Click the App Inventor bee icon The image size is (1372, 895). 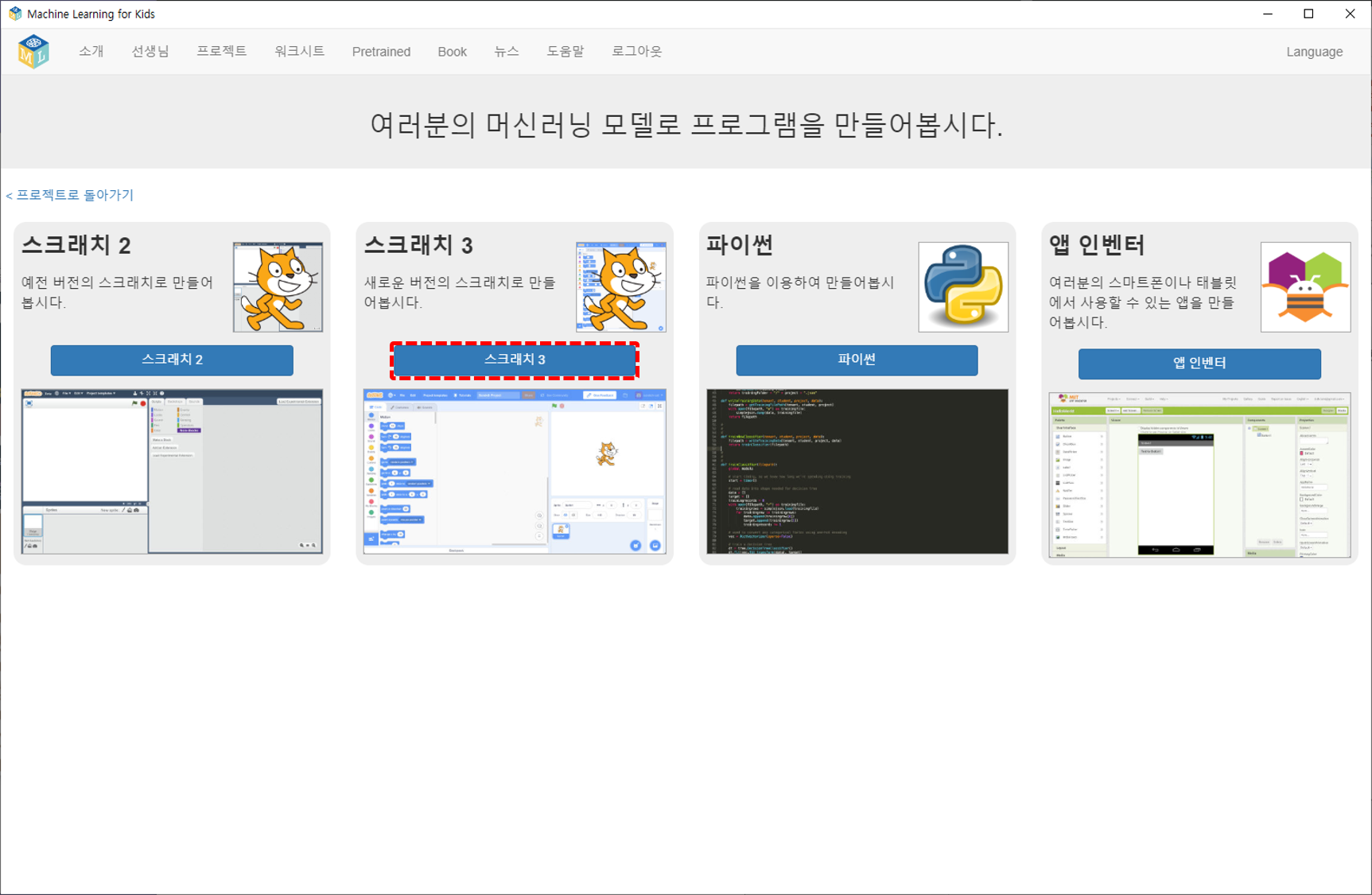coord(1305,287)
